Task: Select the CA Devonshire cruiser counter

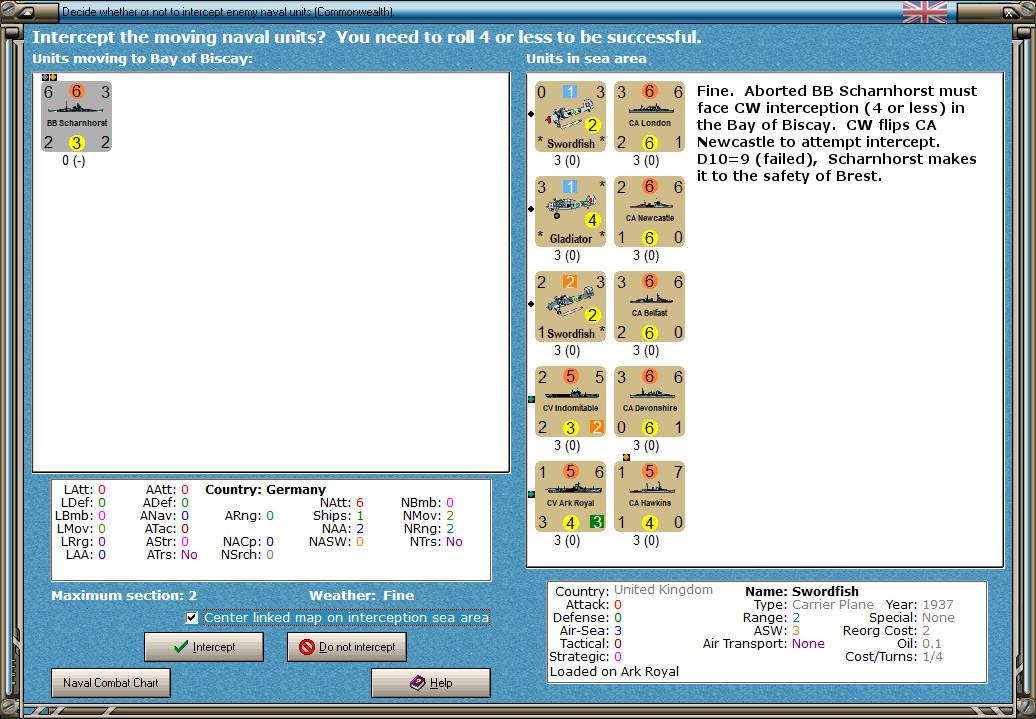Action: click(649, 402)
